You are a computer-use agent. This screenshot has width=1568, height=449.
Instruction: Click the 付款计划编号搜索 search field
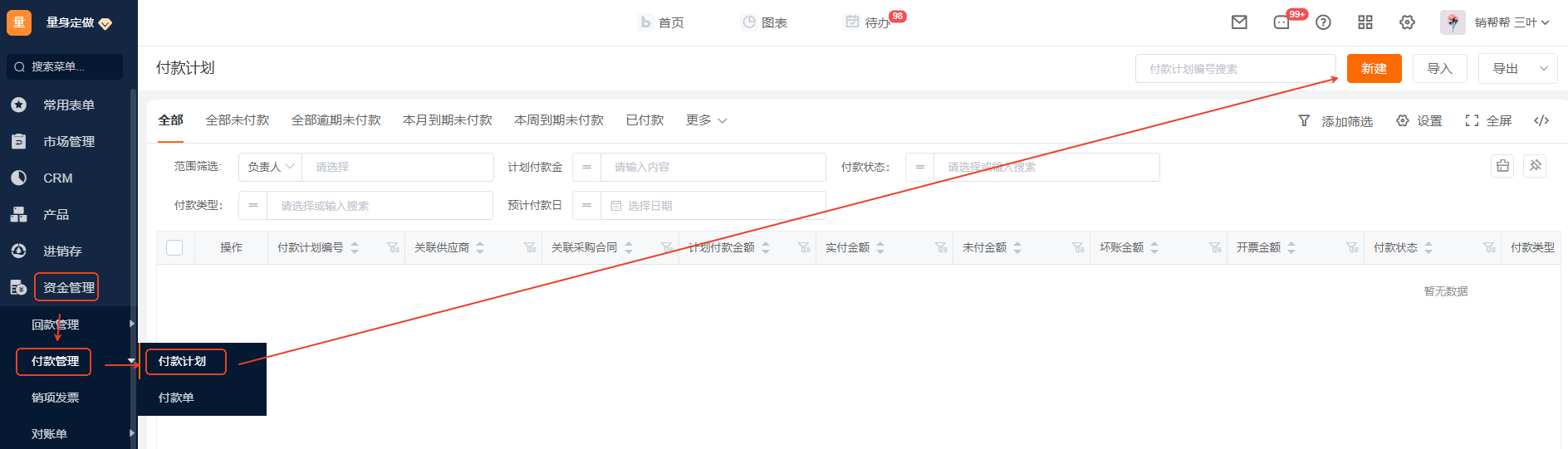(x=1236, y=69)
